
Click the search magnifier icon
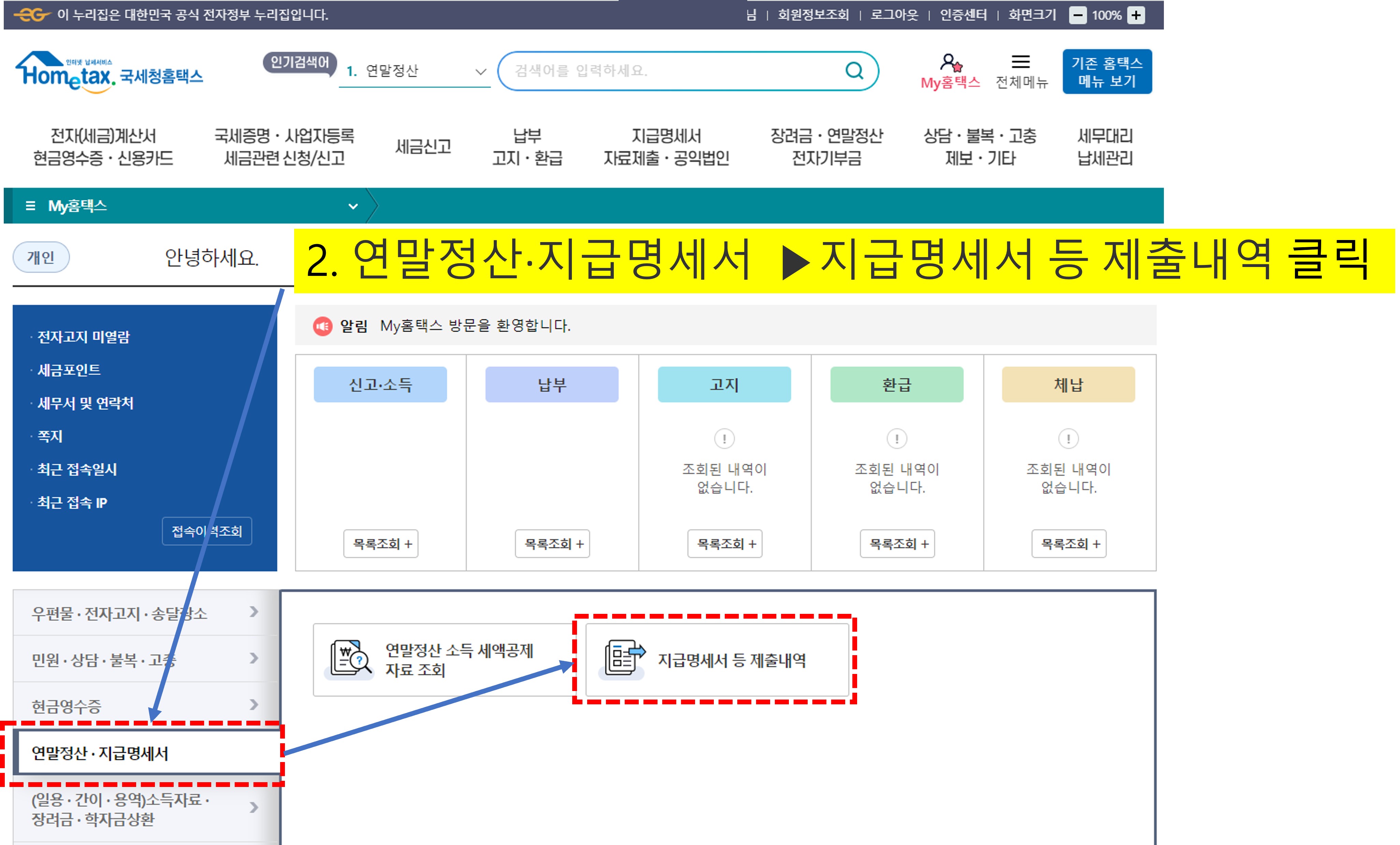[x=854, y=71]
